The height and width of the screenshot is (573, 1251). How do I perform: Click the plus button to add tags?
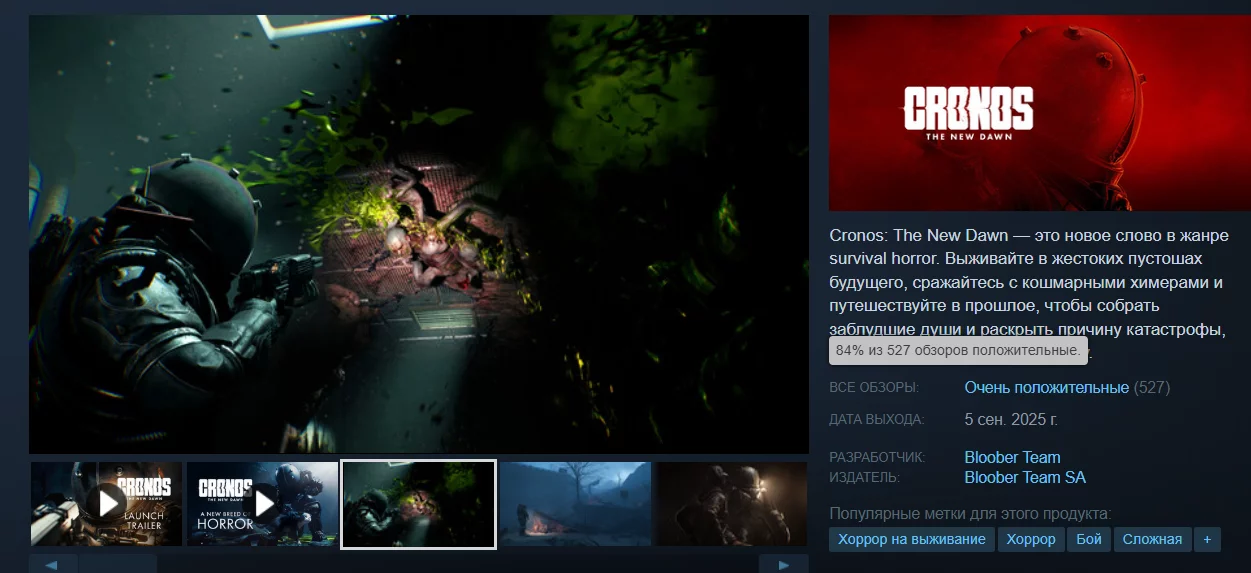point(1207,539)
